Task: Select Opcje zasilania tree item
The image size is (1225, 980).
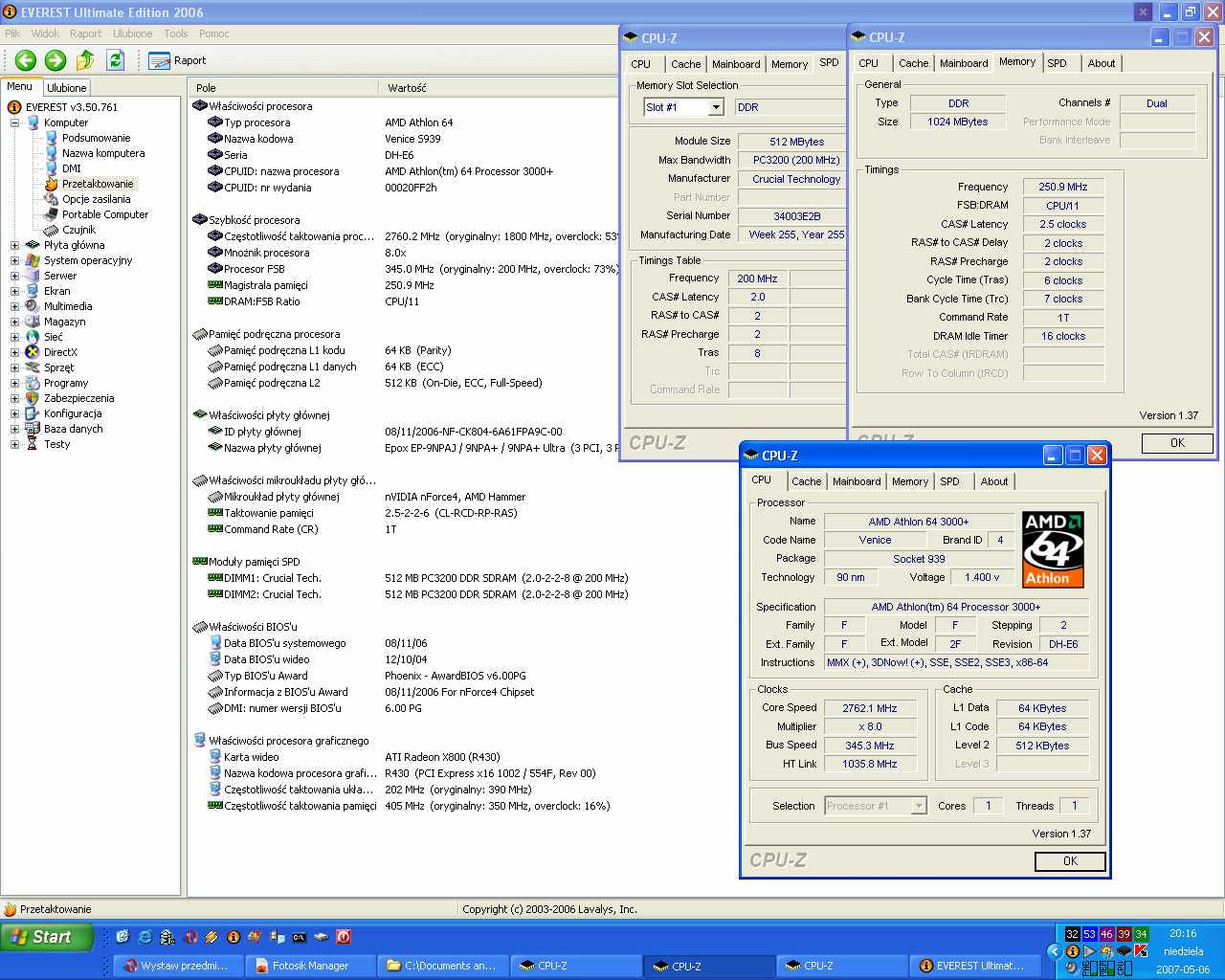Action: (x=96, y=199)
